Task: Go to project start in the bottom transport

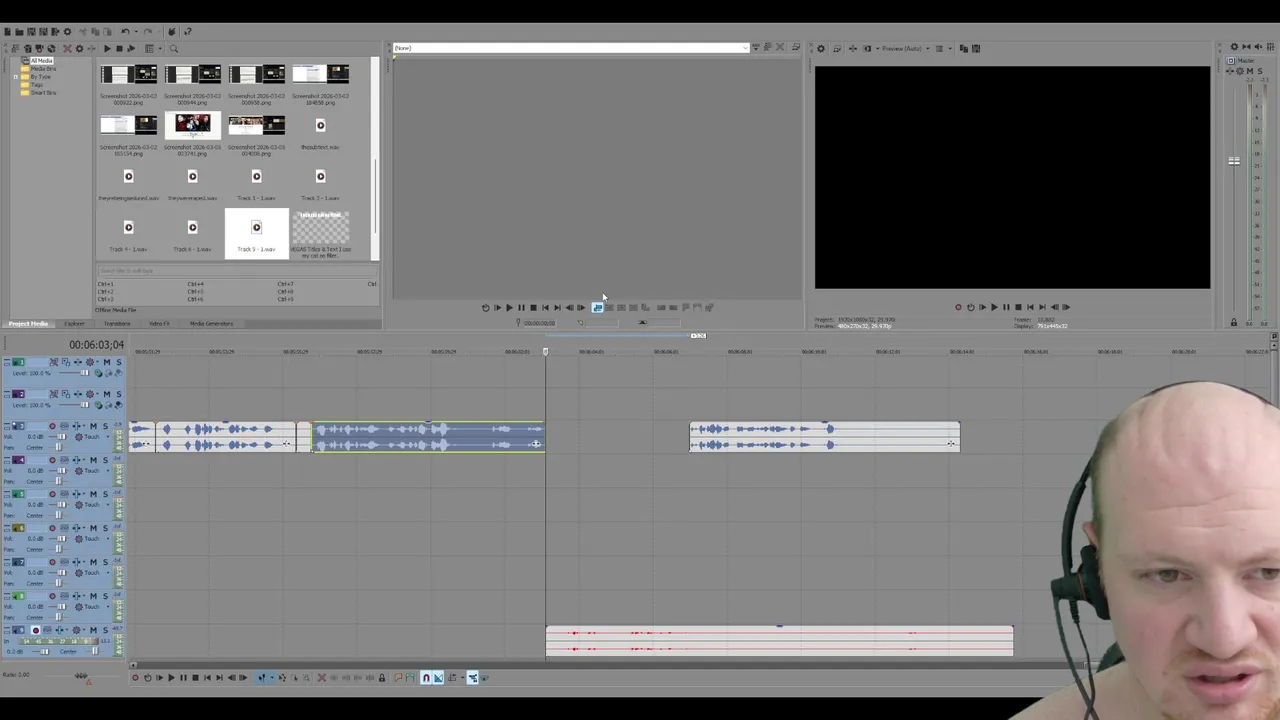Action: pos(207,678)
